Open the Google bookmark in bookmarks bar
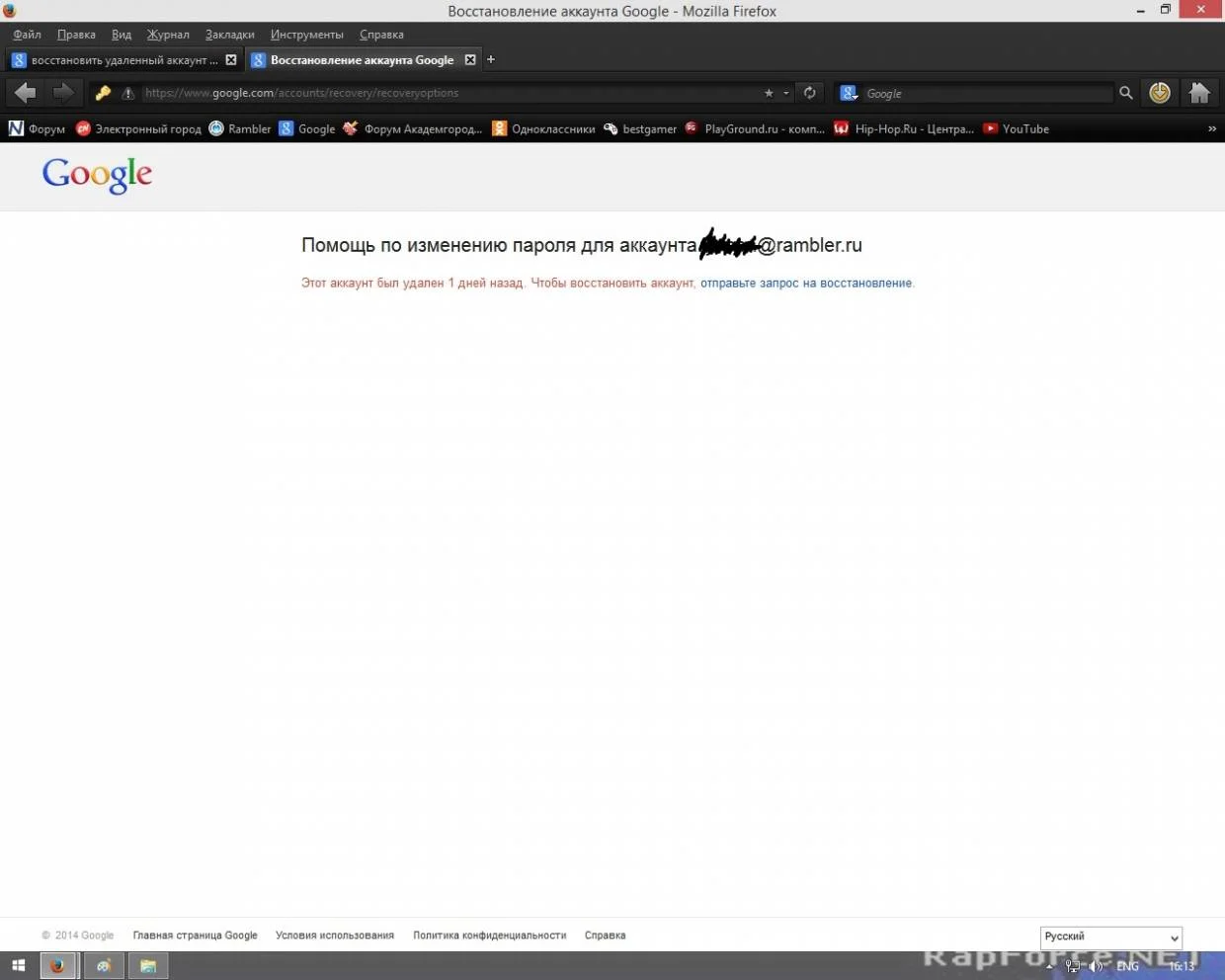The width and height of the screenshot is (1225, 980). [x=307, y=128]
